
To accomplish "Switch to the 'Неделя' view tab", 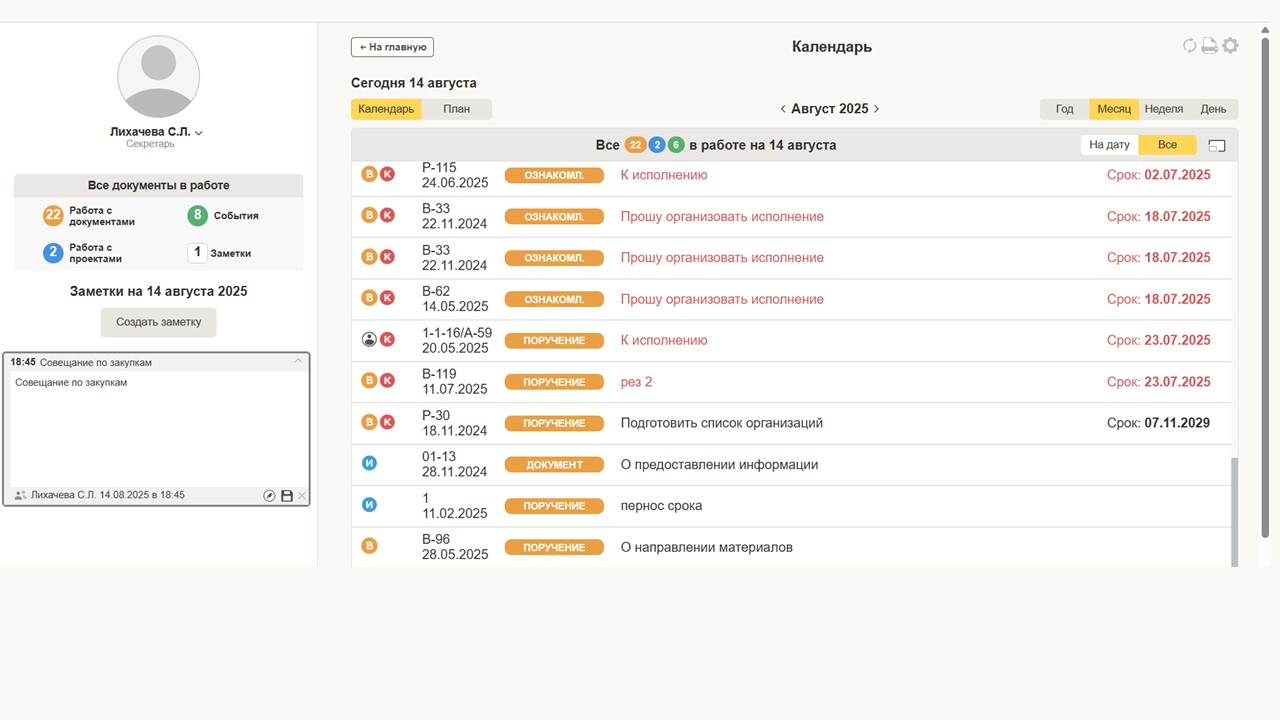I will pos(1163,109).
